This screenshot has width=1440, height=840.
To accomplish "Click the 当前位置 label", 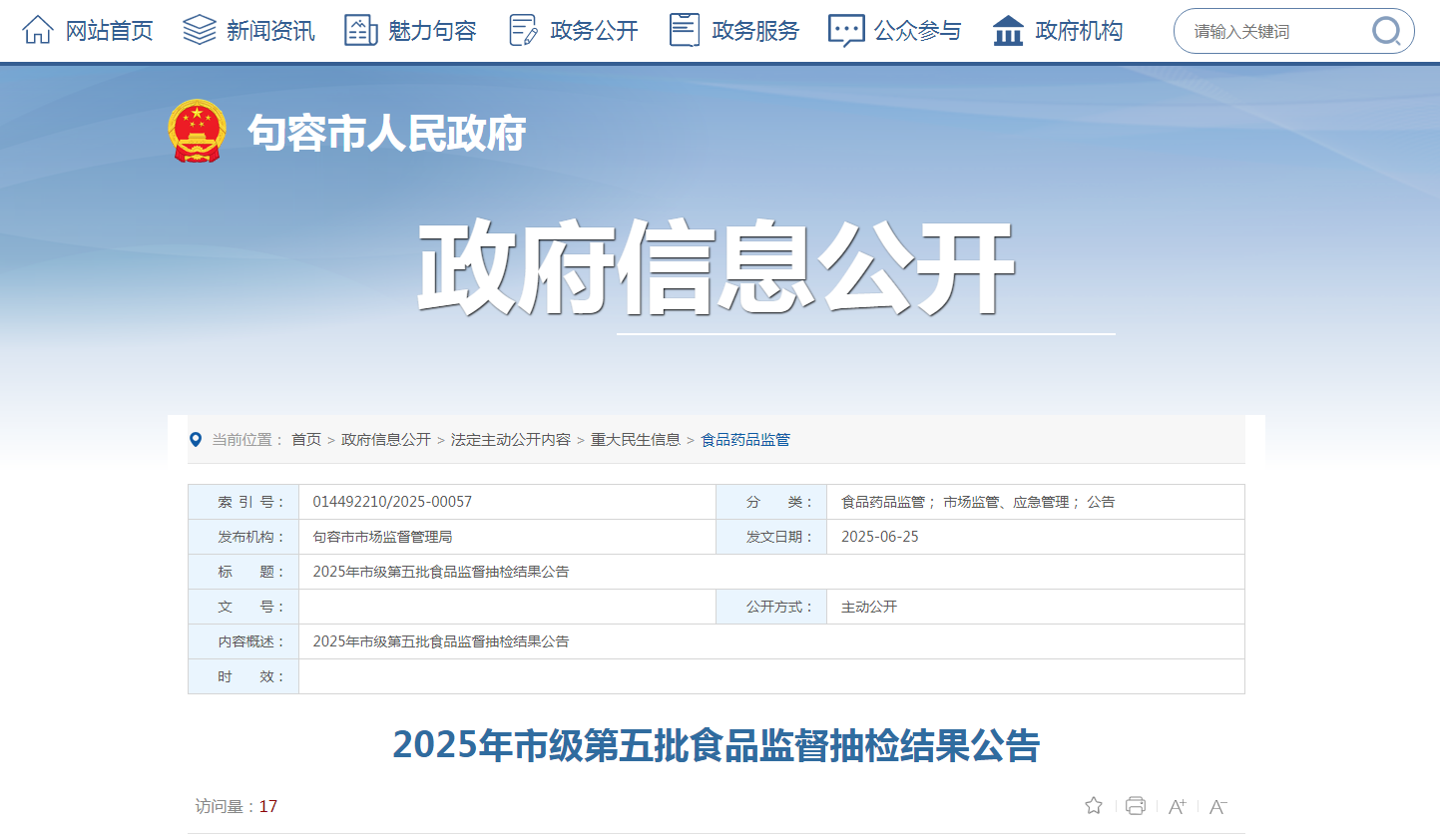I will (x=246, y=439).
